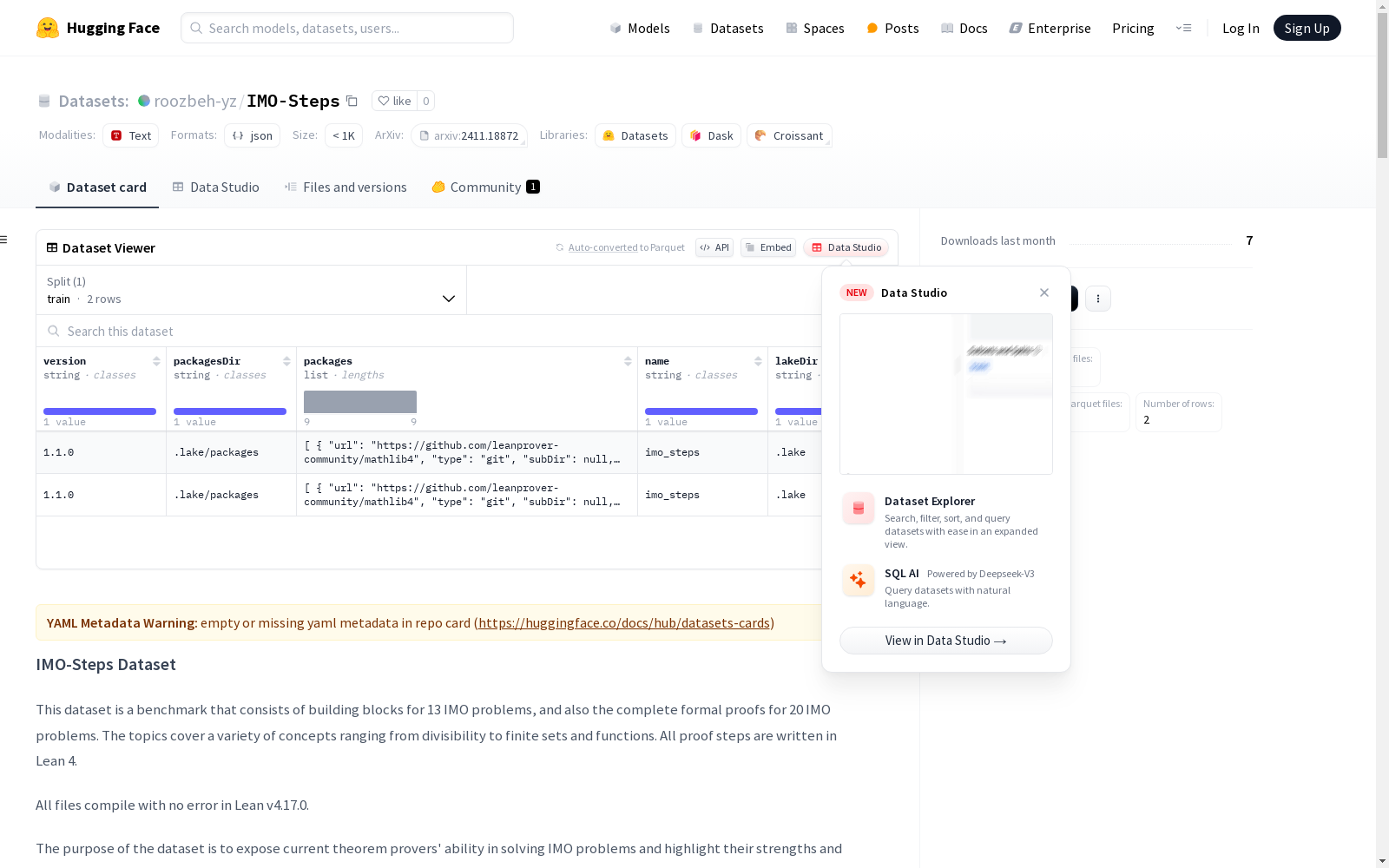This screenshot has height=868, width=1389.
Task: Click the Hugging Face logo icon
Action: coord(48,28)
